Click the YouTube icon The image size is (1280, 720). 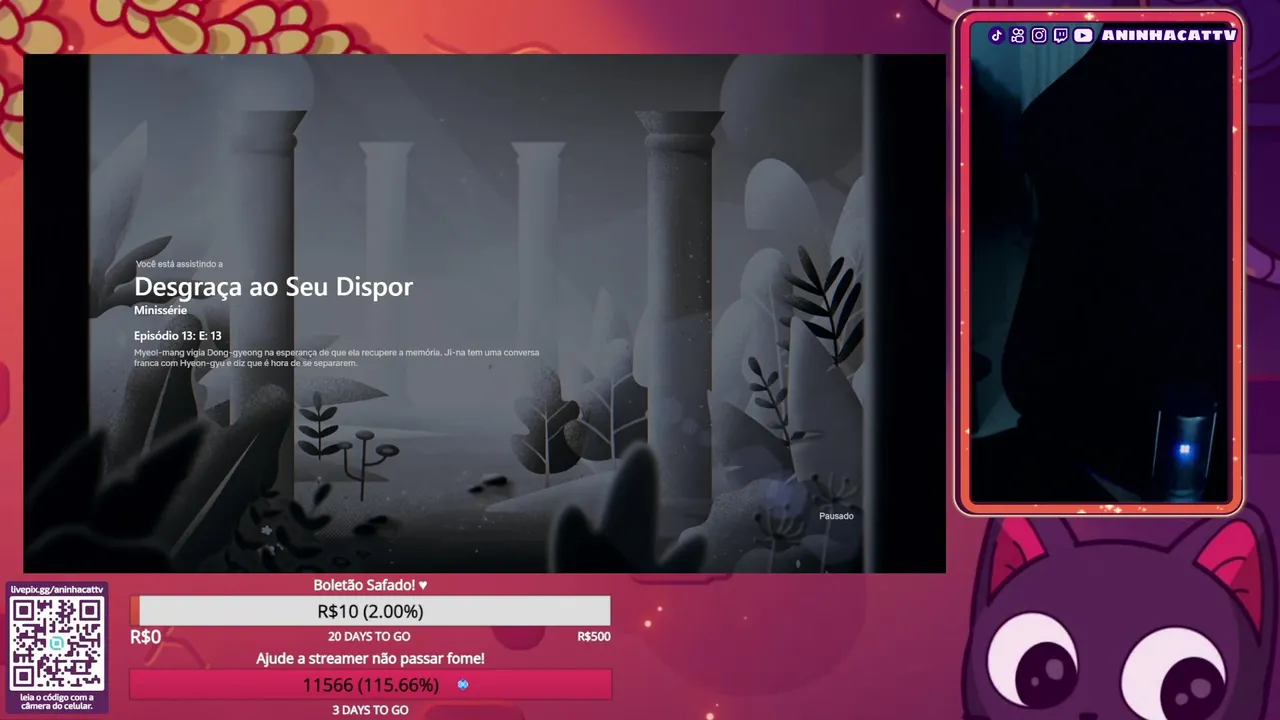coord(1083,35)
